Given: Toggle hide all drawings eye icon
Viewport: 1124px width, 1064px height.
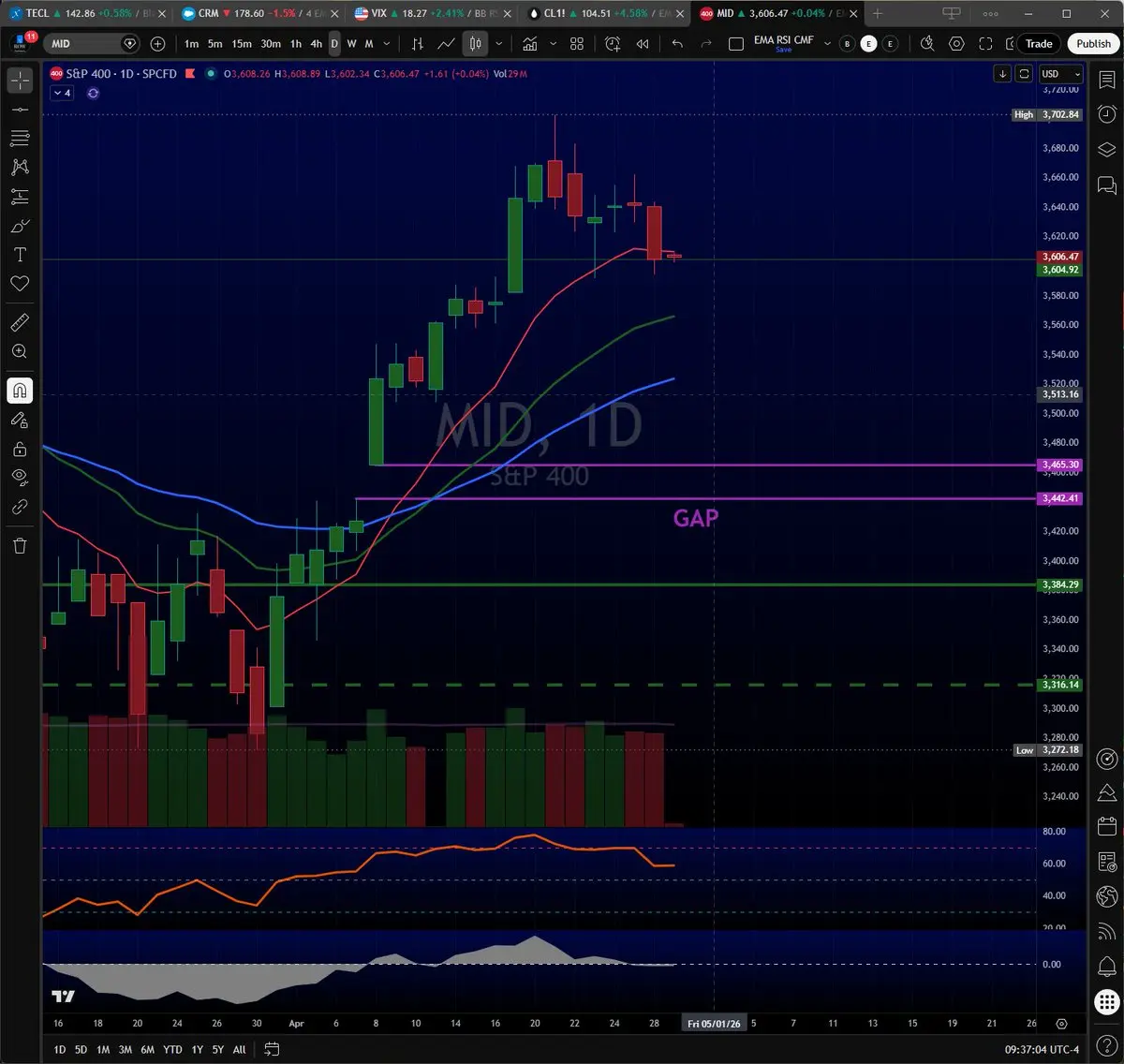Looking at the screenshot, I should [x=20, y=478].
